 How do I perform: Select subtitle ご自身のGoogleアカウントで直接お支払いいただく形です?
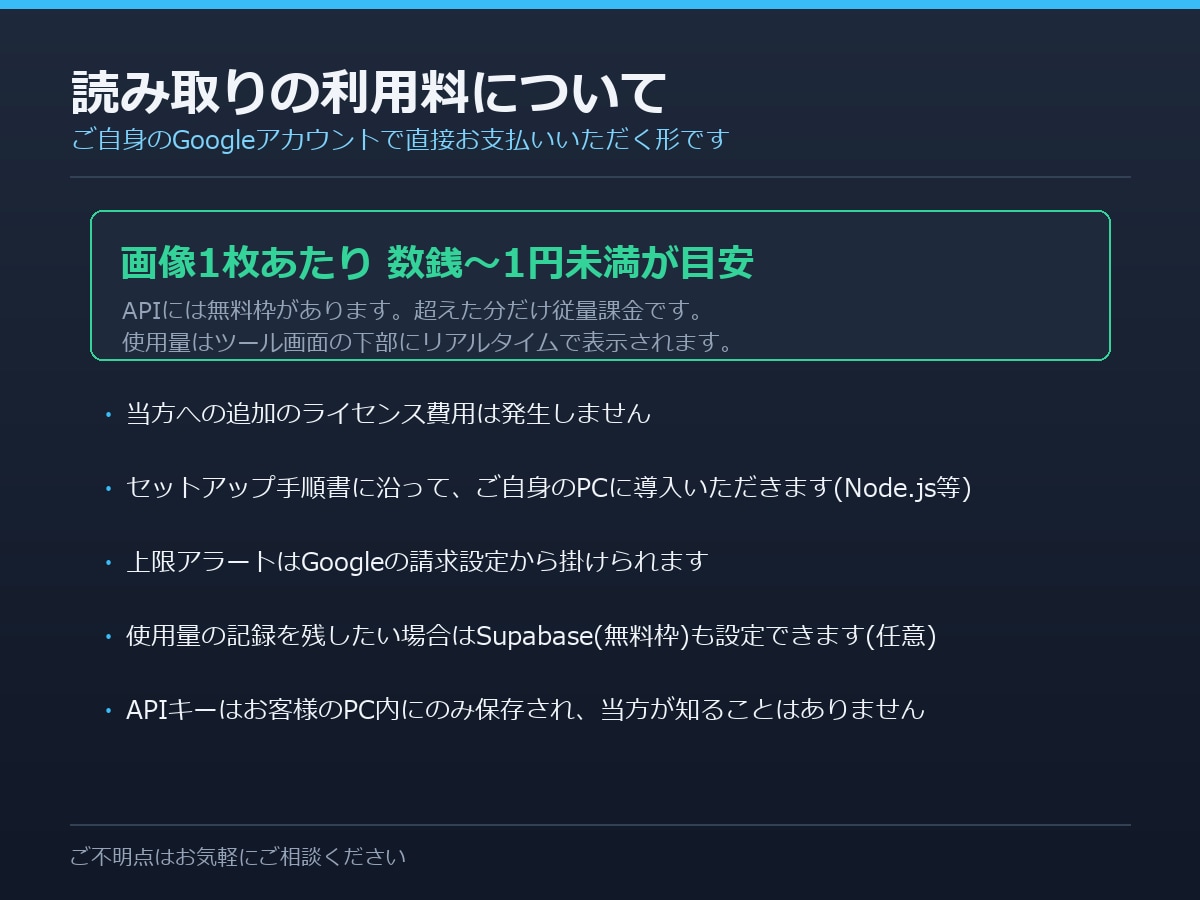click(400, 139)
